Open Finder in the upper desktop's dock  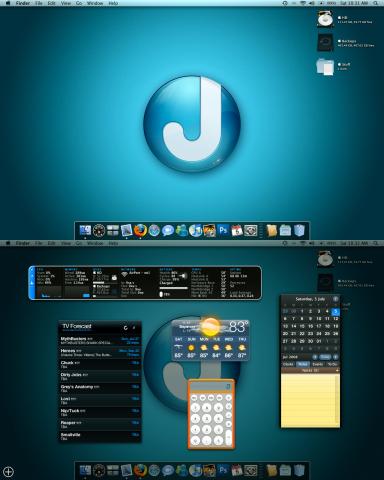(x=85, y=230)
